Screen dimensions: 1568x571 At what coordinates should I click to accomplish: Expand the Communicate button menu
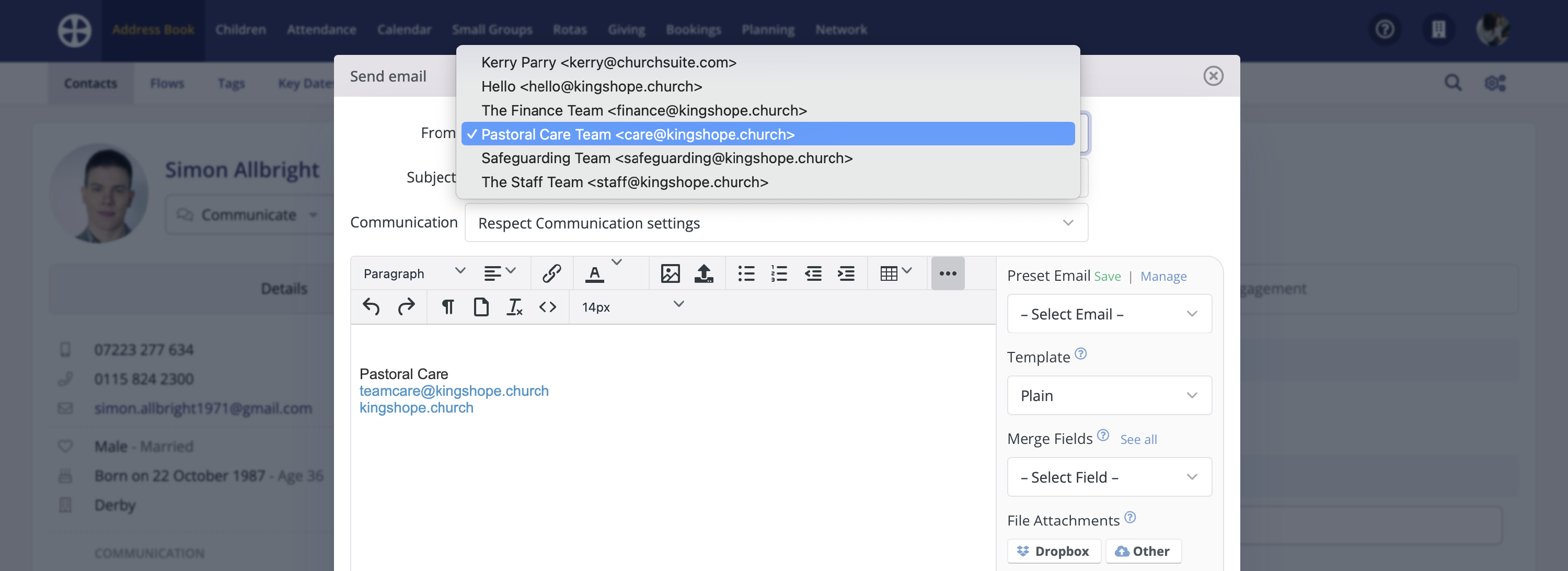pyautogui.click(x=248, y=215)
